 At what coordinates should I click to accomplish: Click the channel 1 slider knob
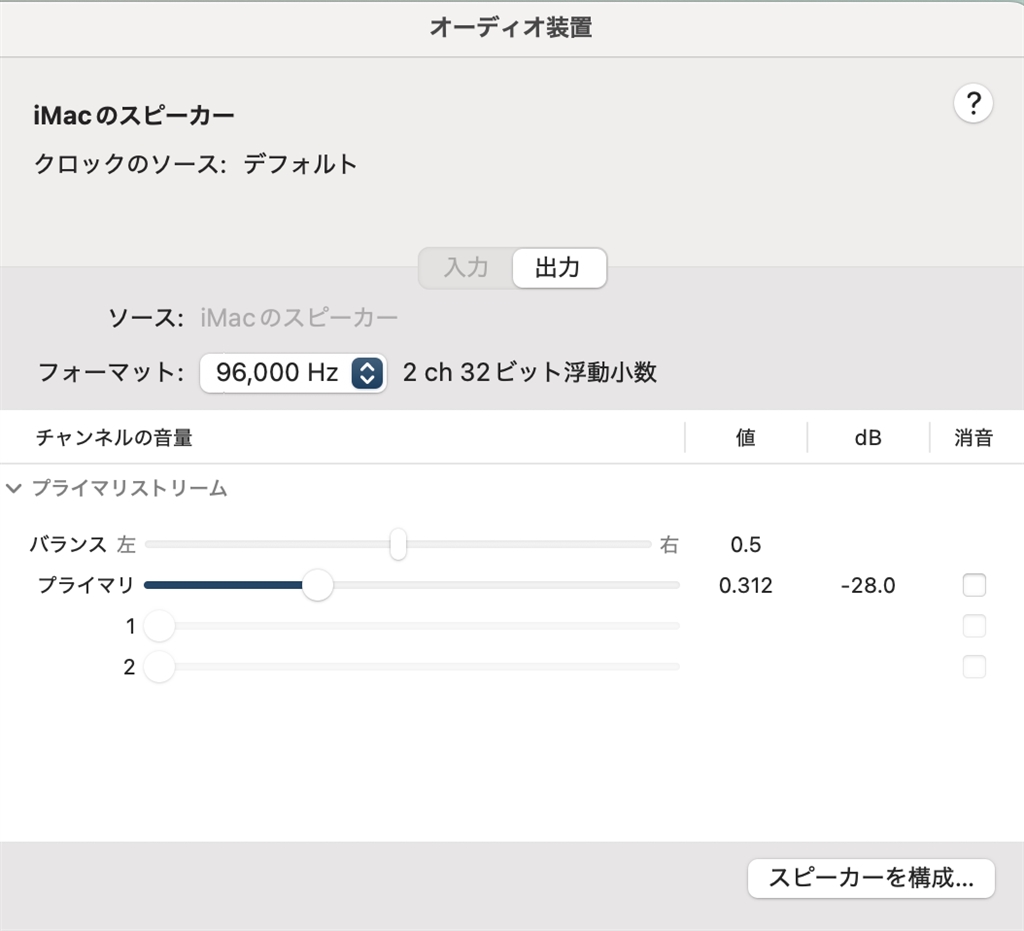point(159,626)
